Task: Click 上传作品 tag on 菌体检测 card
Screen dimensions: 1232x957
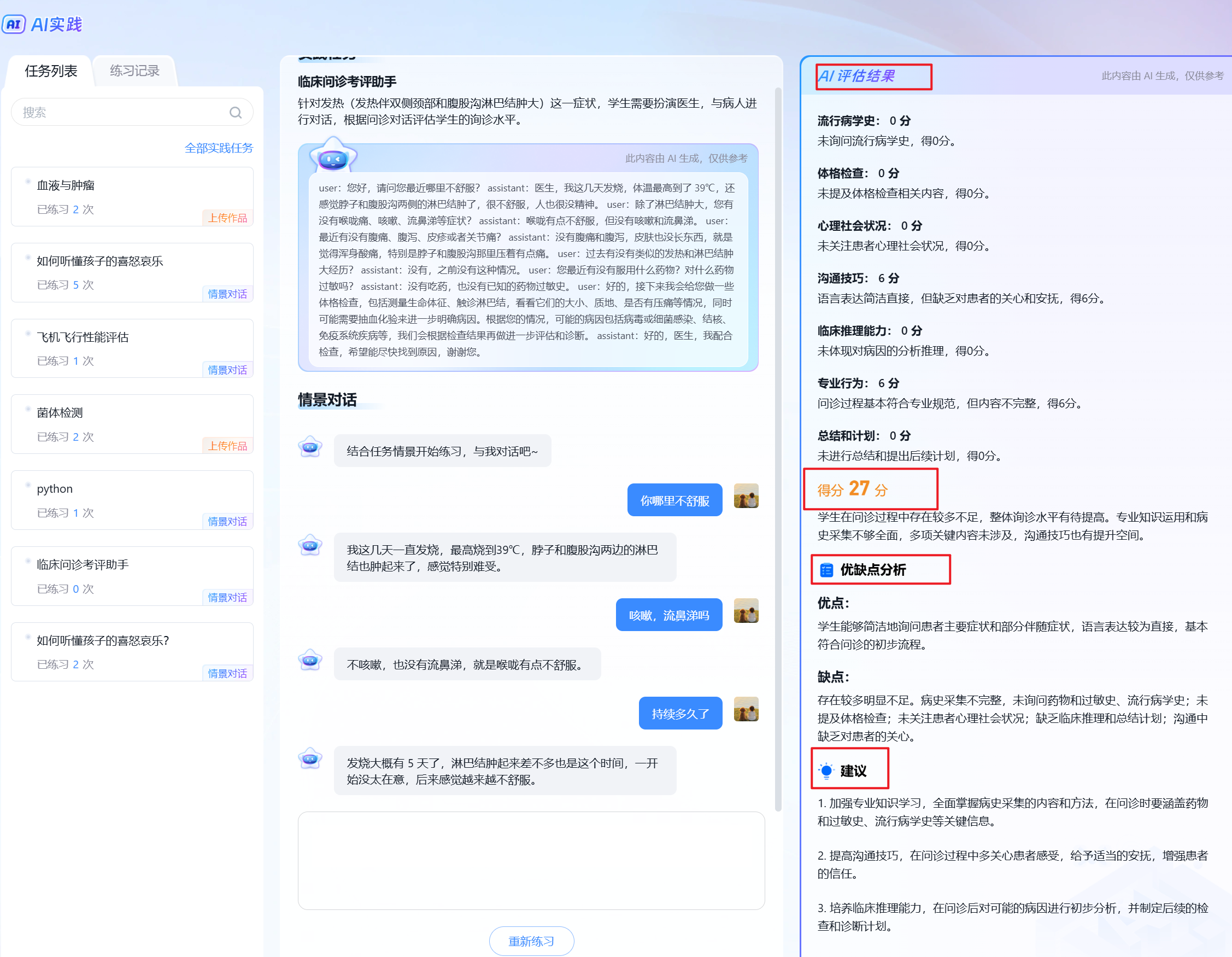Action: (x=227, y=446)
